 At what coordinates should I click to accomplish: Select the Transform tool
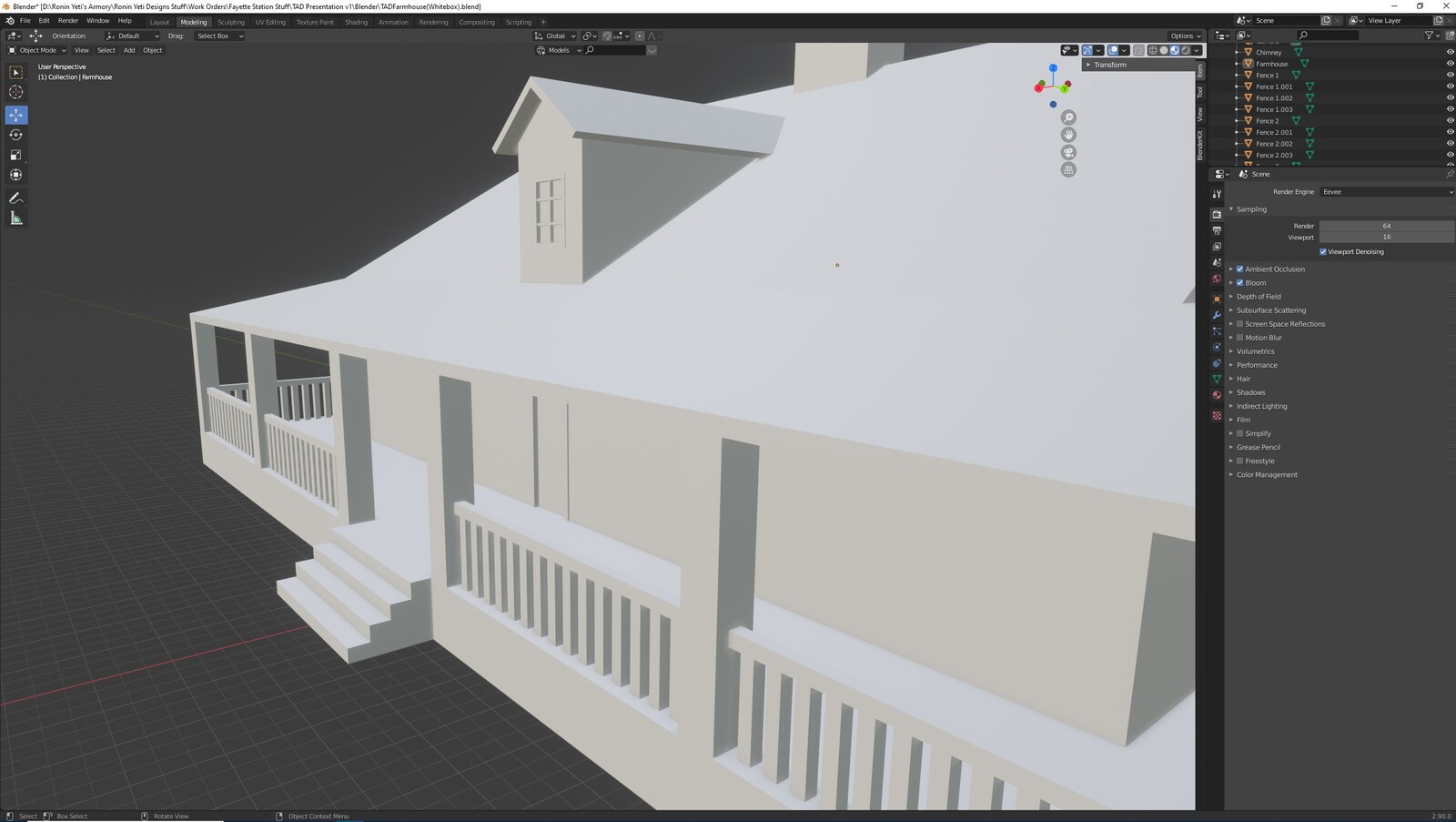point(16,175)
